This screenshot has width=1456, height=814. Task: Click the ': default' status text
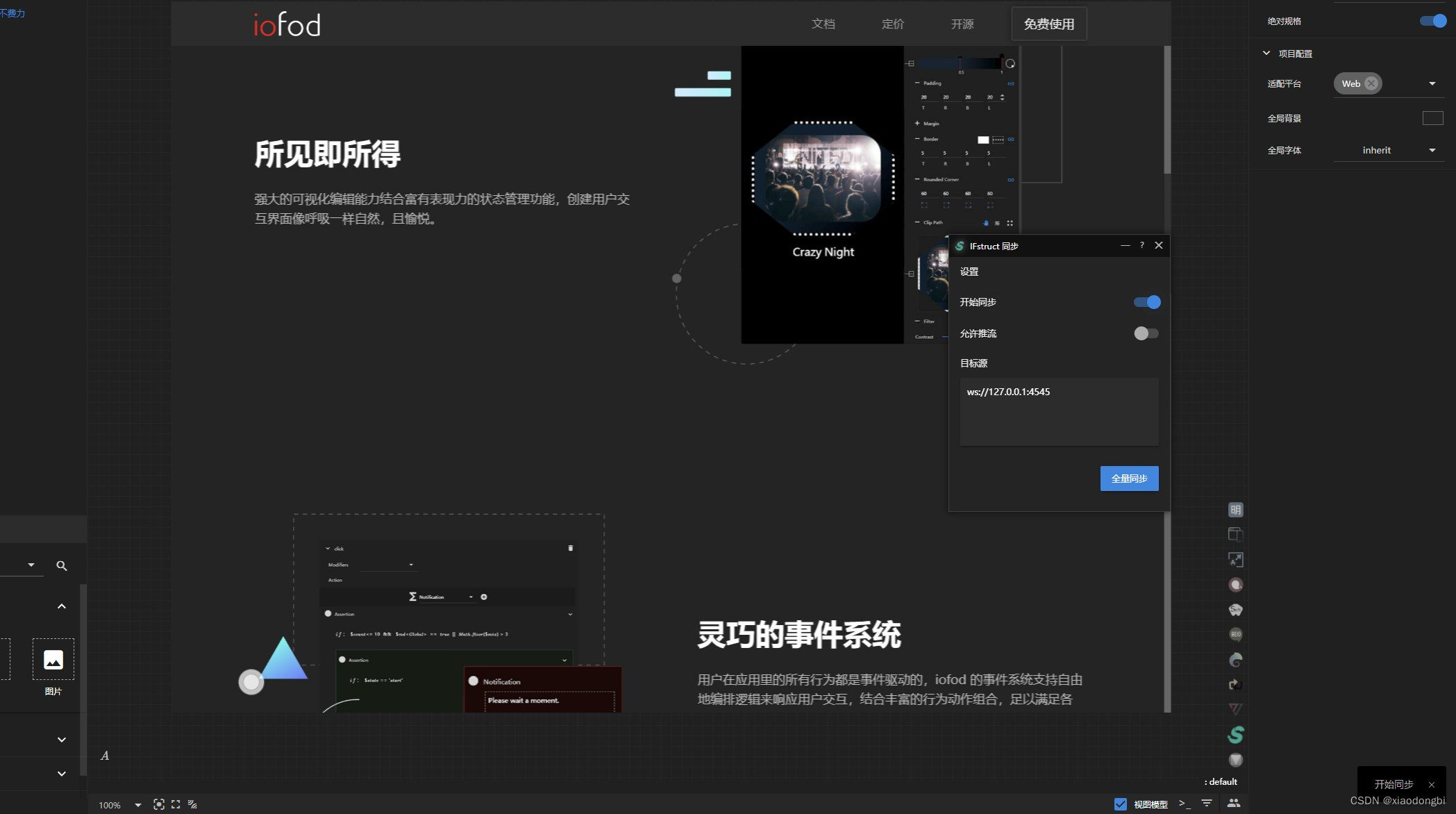(x=1221, y=782)
